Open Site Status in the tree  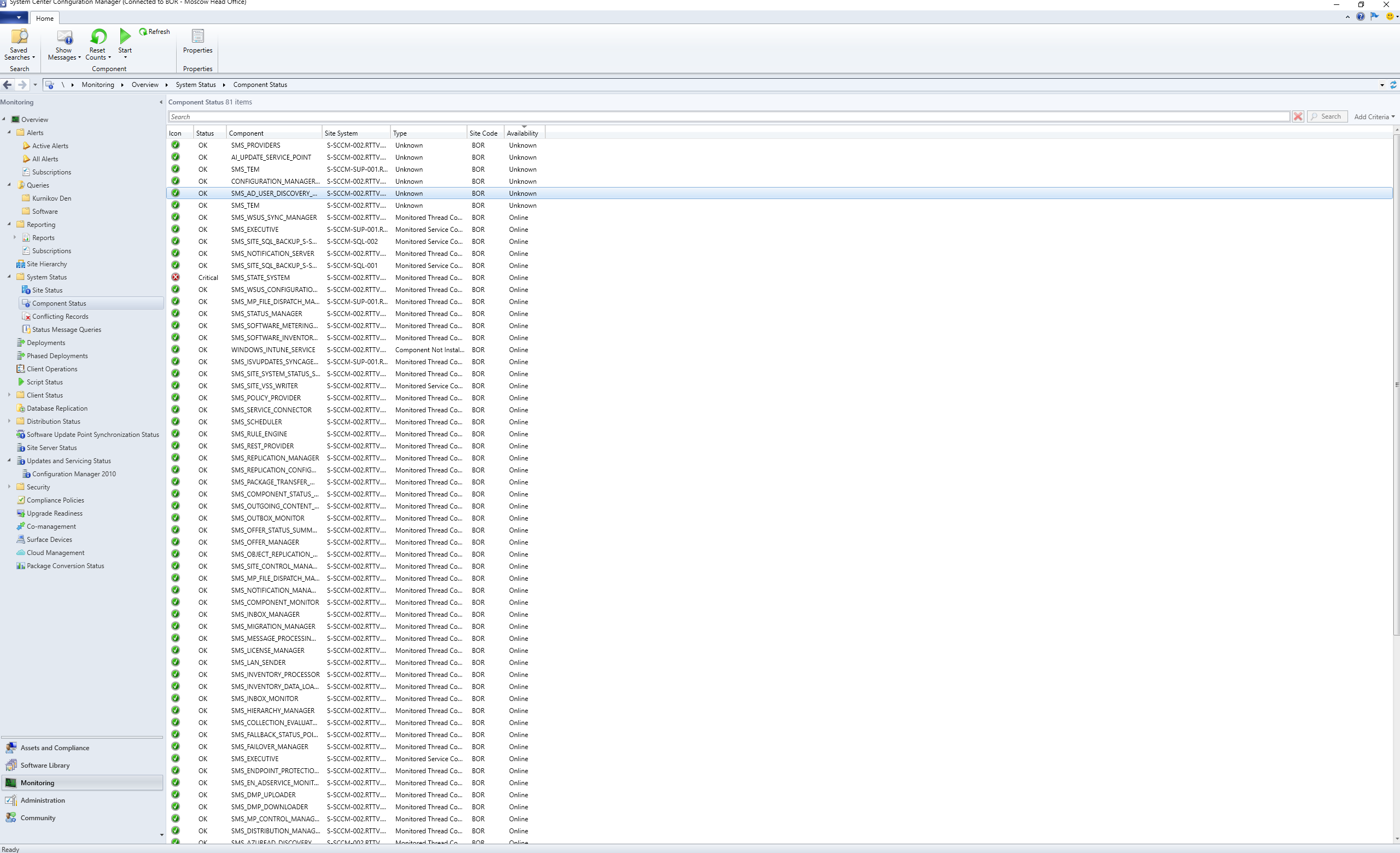tap(47, 290)
